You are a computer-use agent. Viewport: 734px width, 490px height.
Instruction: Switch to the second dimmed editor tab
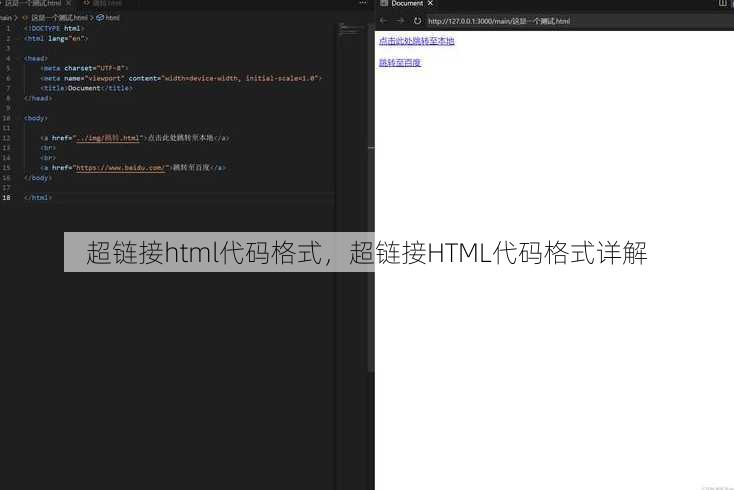(103, 3)
